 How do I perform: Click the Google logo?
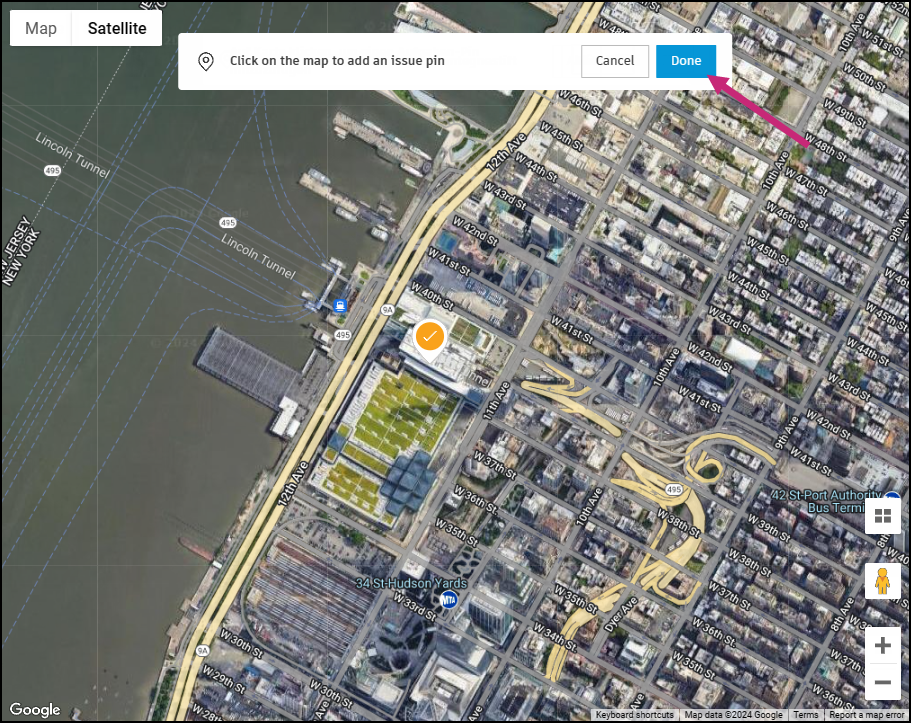click(35, 710)
